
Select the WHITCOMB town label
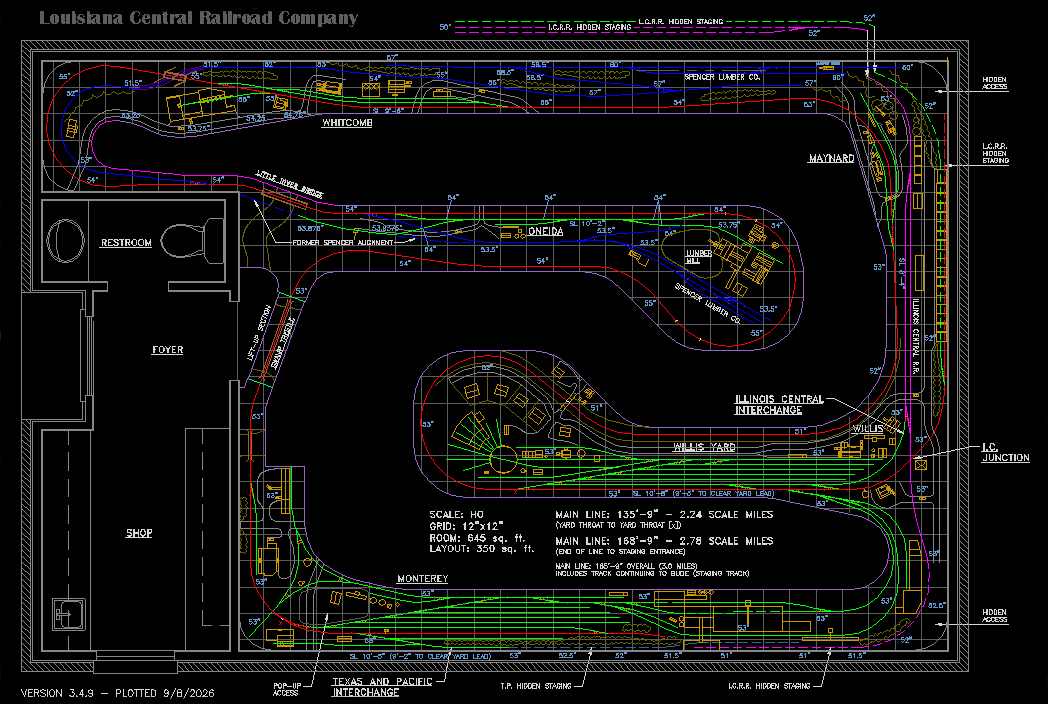click(x=347, y=123)
